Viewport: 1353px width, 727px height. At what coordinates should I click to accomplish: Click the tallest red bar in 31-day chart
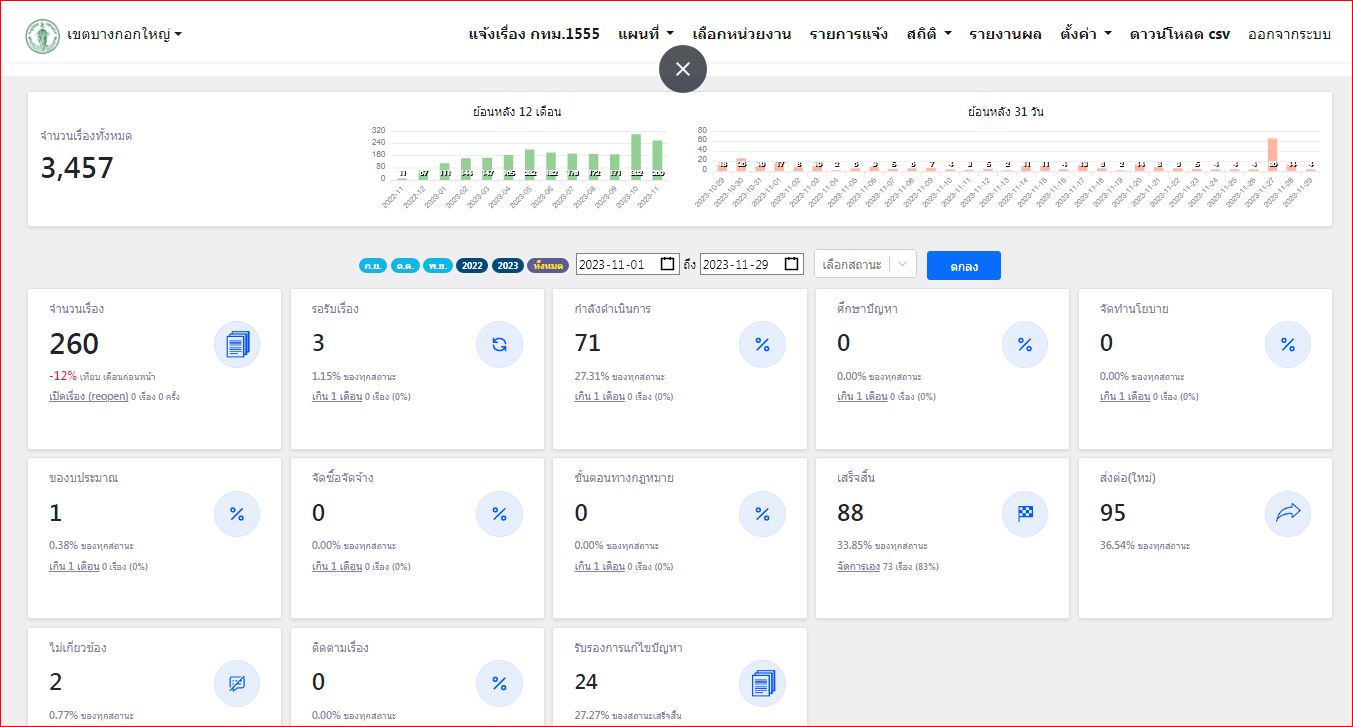pos(1272,154)
